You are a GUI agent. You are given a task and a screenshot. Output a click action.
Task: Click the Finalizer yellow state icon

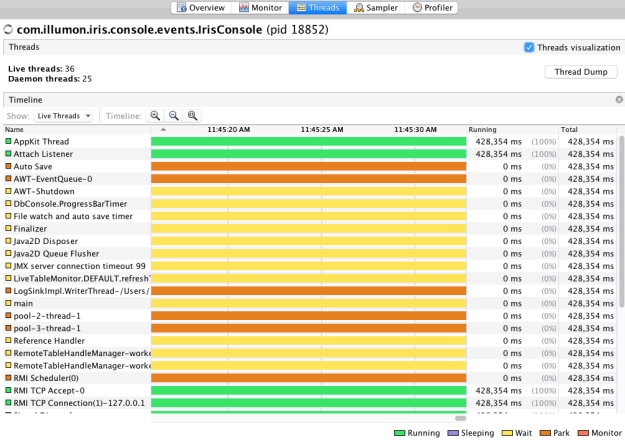[8, 228]
